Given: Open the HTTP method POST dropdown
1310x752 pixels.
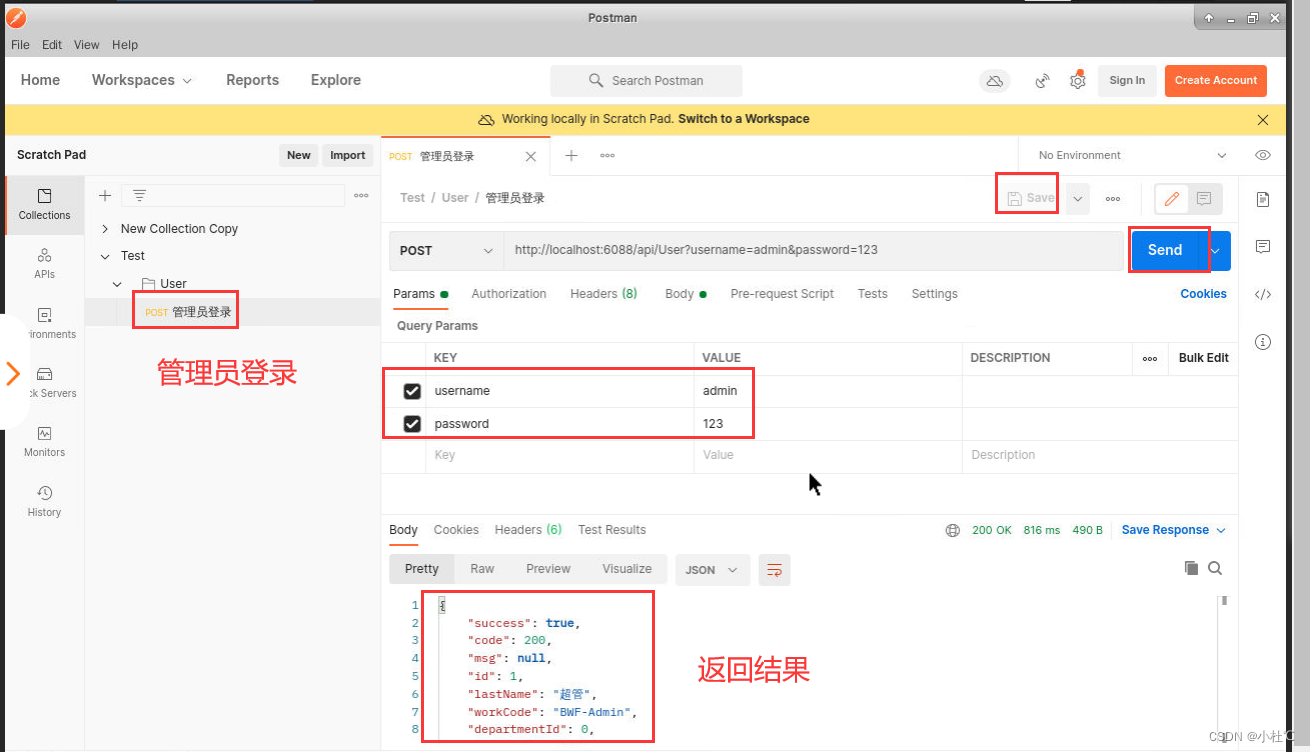Looking at the screenshot, I should (x=446, y=251).
